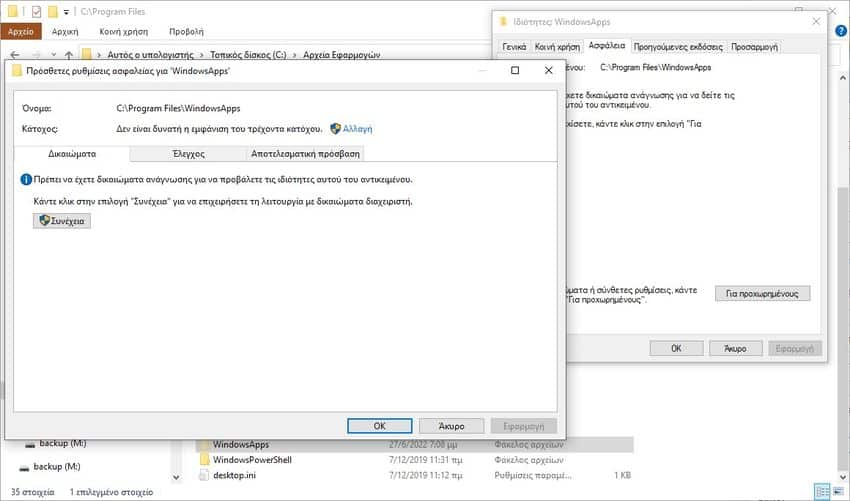
Task: Click quick access properties checkmark icon
Action: (x=36, y=11)
